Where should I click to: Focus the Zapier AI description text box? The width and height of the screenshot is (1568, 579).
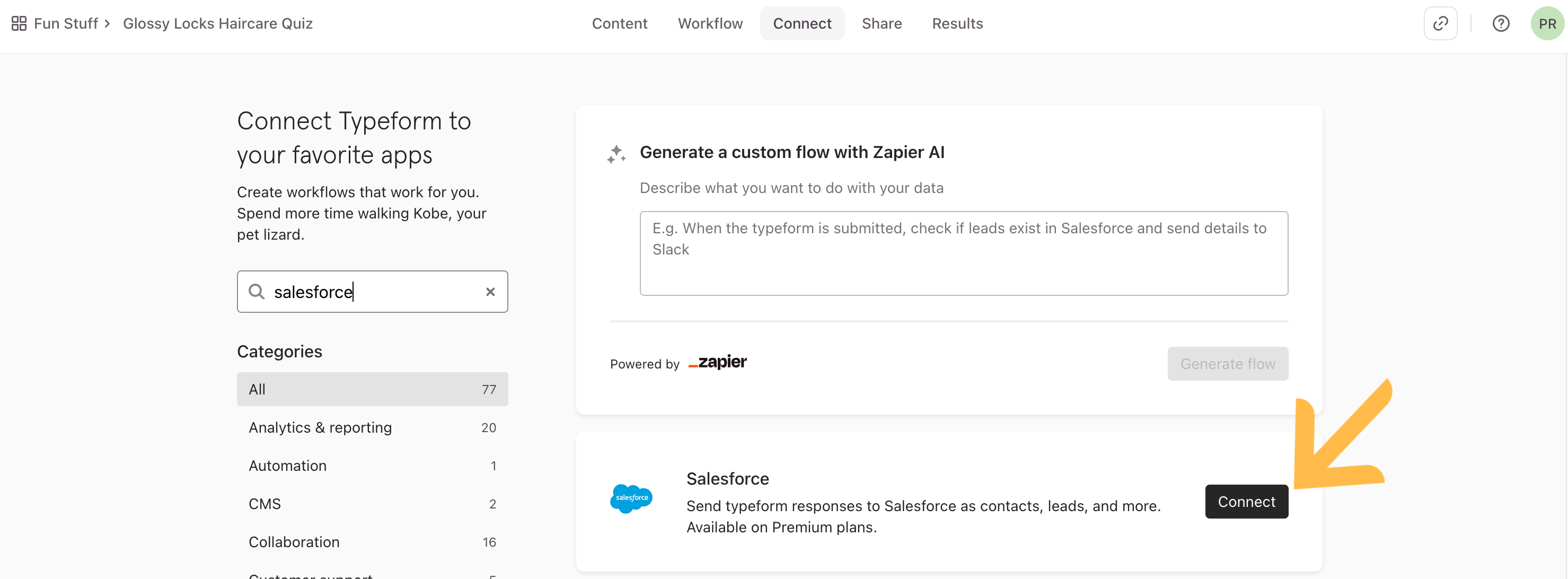pyautogui.click(x=963, y=253)
